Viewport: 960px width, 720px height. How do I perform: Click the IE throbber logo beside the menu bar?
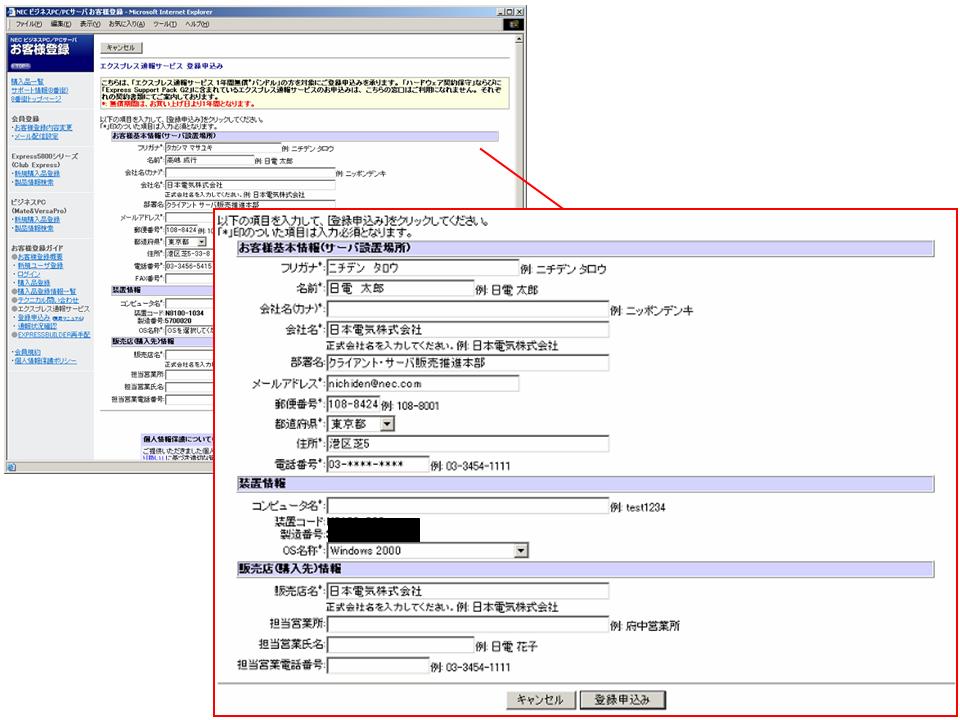513,24
